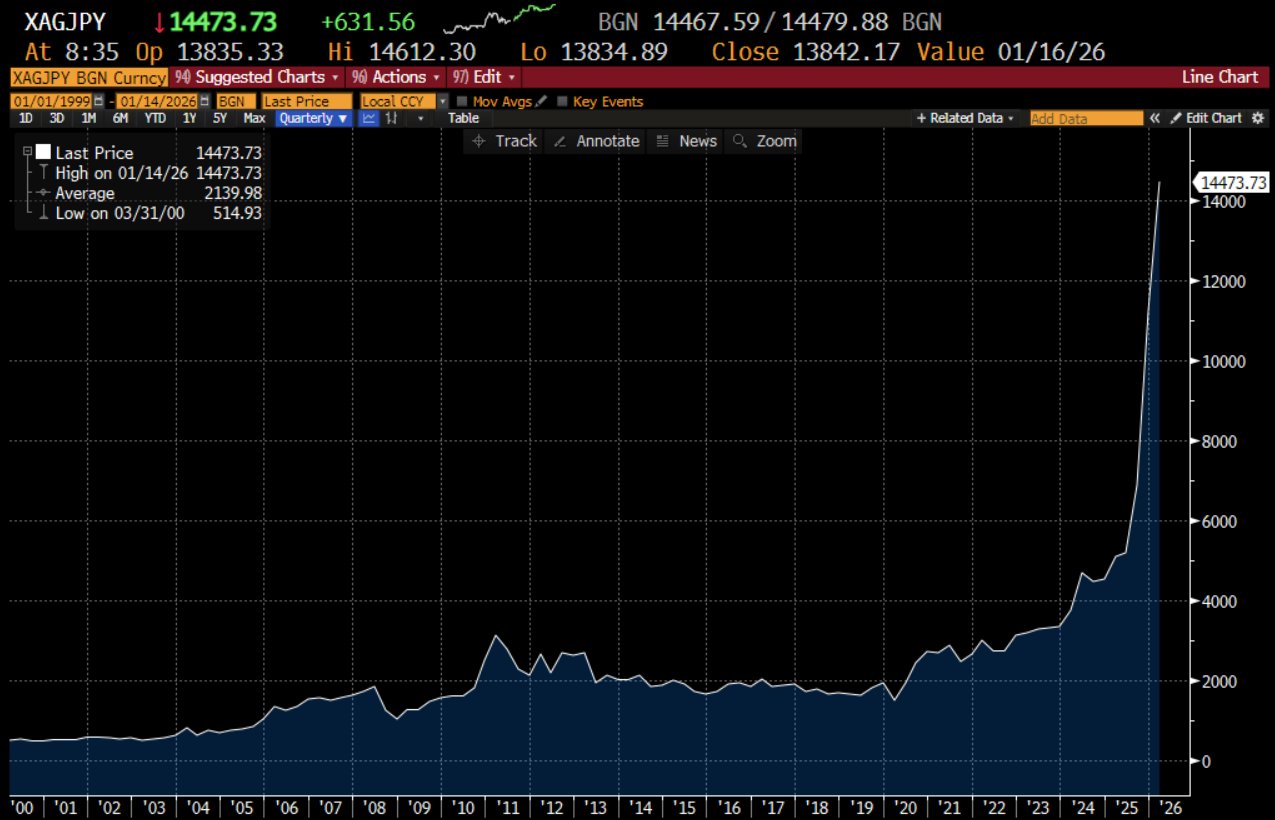
Task: Enable the Mov Avgs checkbox
Action: point(461,101)
